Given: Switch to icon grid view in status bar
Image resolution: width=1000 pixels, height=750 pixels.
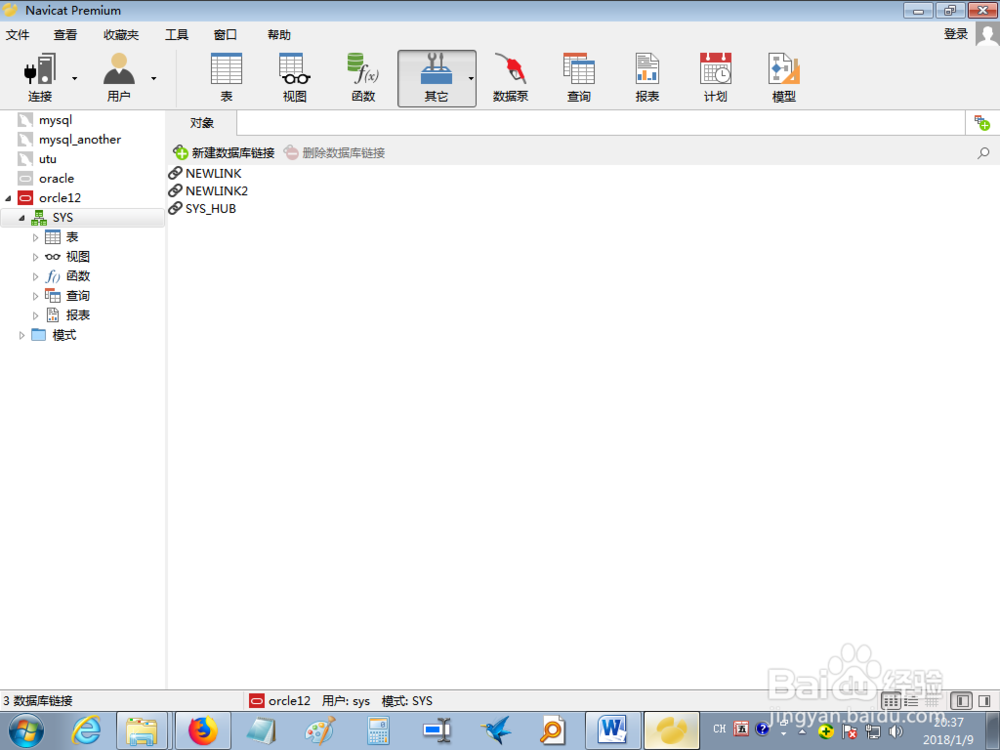Looking at the screenshot, I should click(891, 702).
